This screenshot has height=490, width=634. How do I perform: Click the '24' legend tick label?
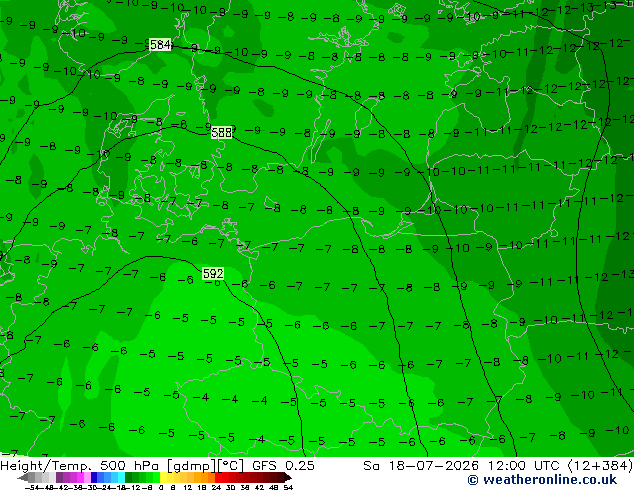pyautogui.click(x=216, y=487)
